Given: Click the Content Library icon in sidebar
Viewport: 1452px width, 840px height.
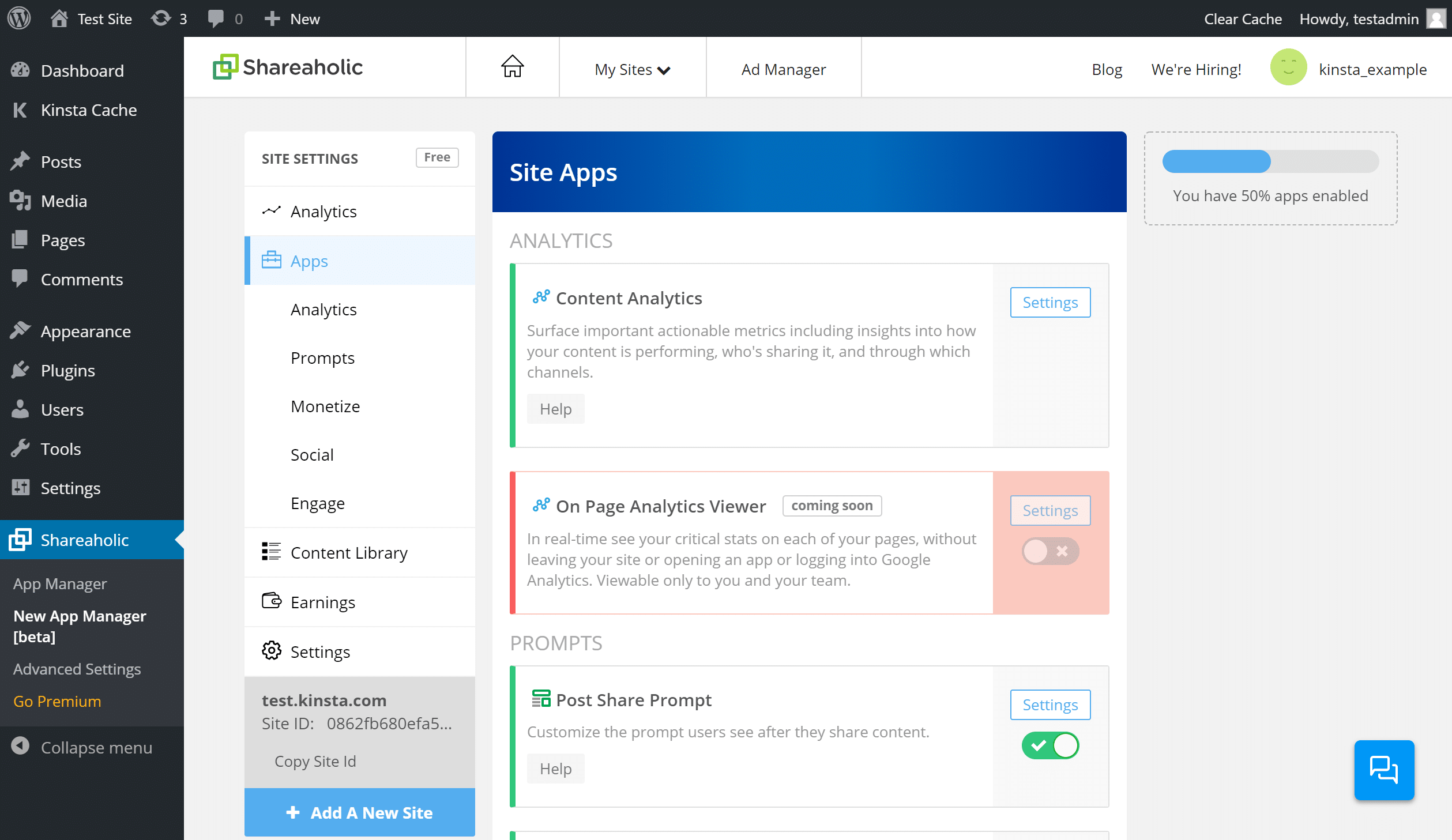Looking at the screenshot, I should tap(271, 551).
